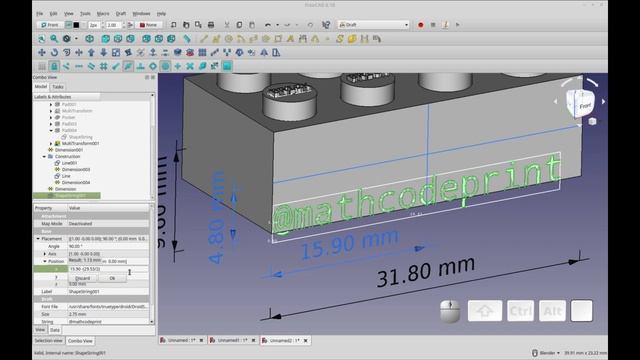This screenshot has height=360, width=640.
Task: Click the Front working plane button
Action: tap(50, 25)
